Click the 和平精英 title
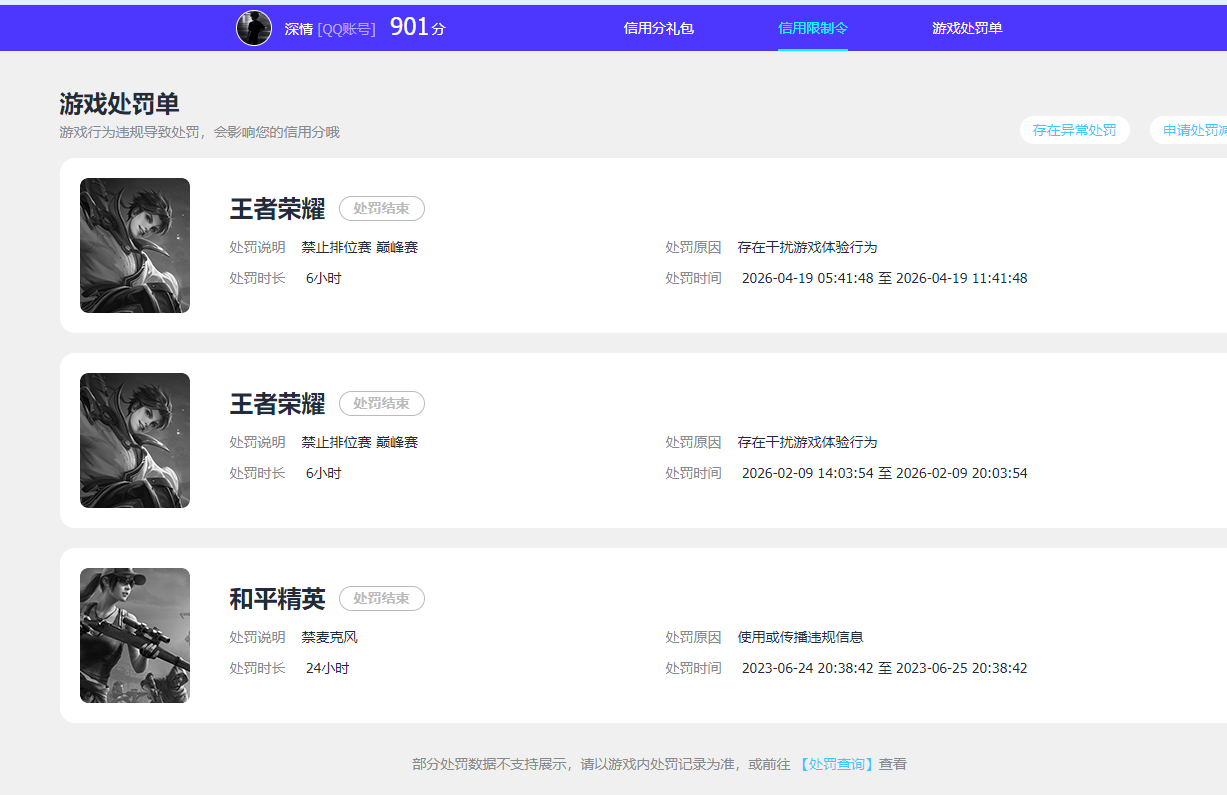 click(x=277, y=598)
